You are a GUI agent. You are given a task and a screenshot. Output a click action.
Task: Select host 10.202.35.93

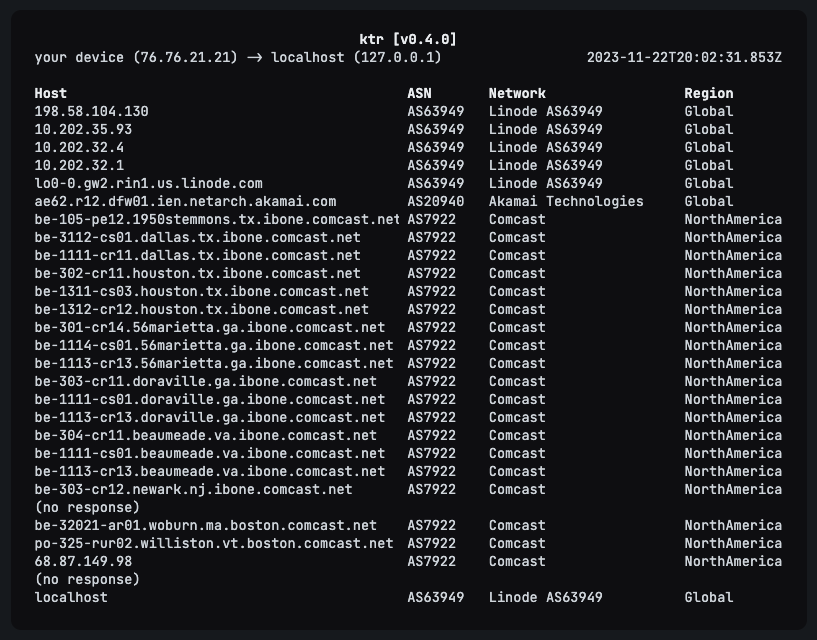[83, 129]
